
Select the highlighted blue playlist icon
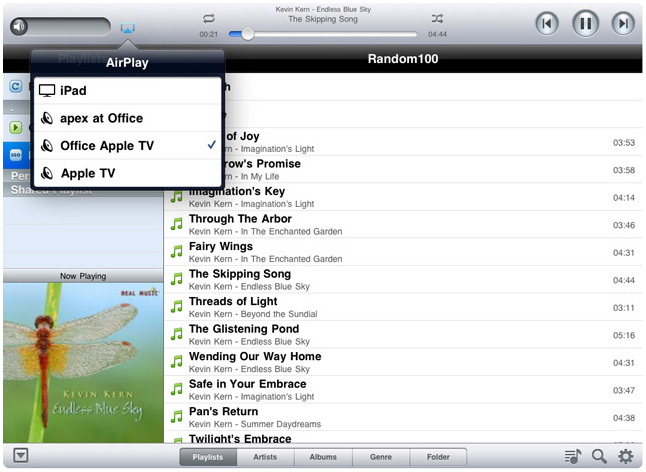(x=16, y=155)
